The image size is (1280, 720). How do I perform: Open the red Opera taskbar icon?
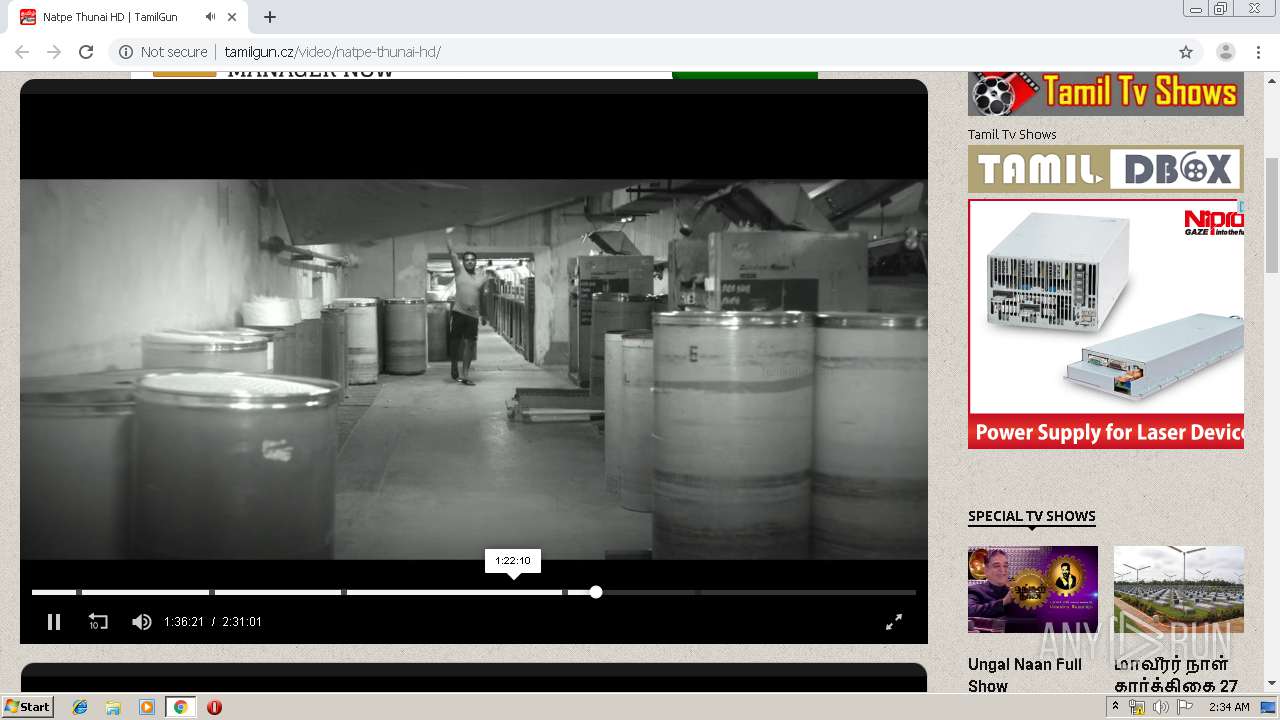pos(214,707)
